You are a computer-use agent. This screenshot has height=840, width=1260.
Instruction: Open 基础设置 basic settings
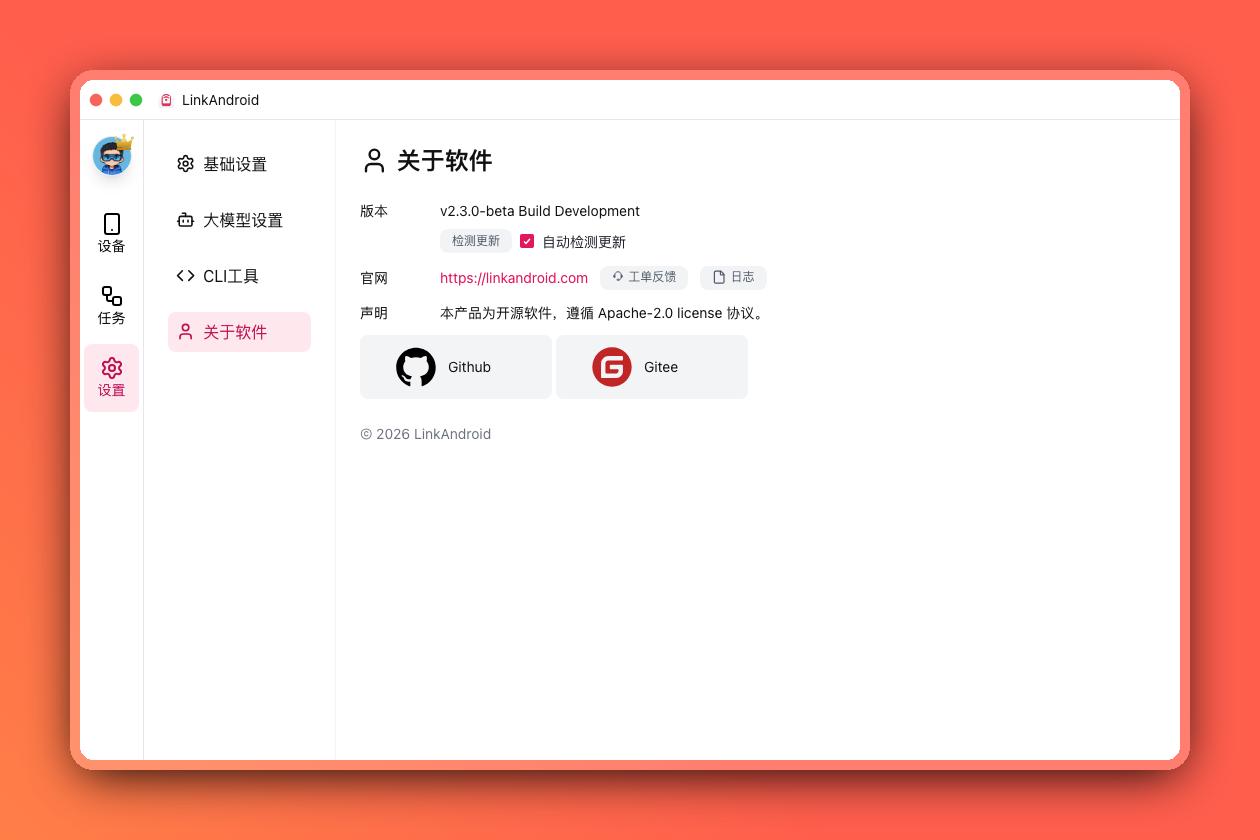pyautogui.click(x=239, y=164)
